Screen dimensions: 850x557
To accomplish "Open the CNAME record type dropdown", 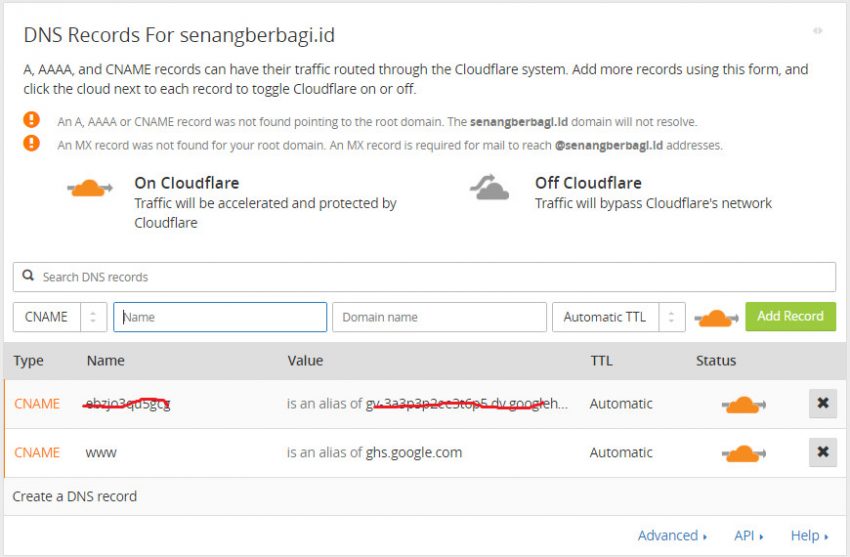I will [x=60, y=317].
